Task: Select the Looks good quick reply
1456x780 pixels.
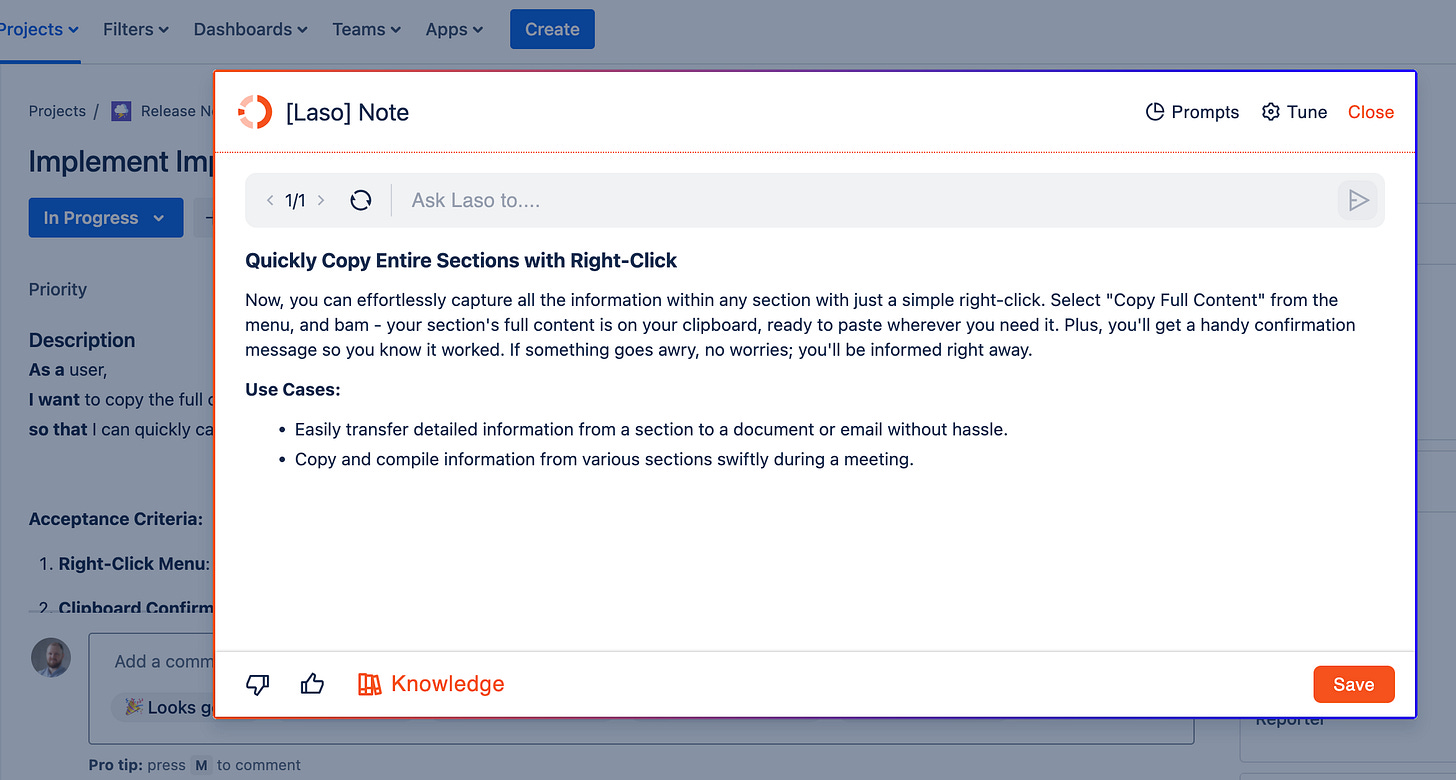Action: coord(166,707)
